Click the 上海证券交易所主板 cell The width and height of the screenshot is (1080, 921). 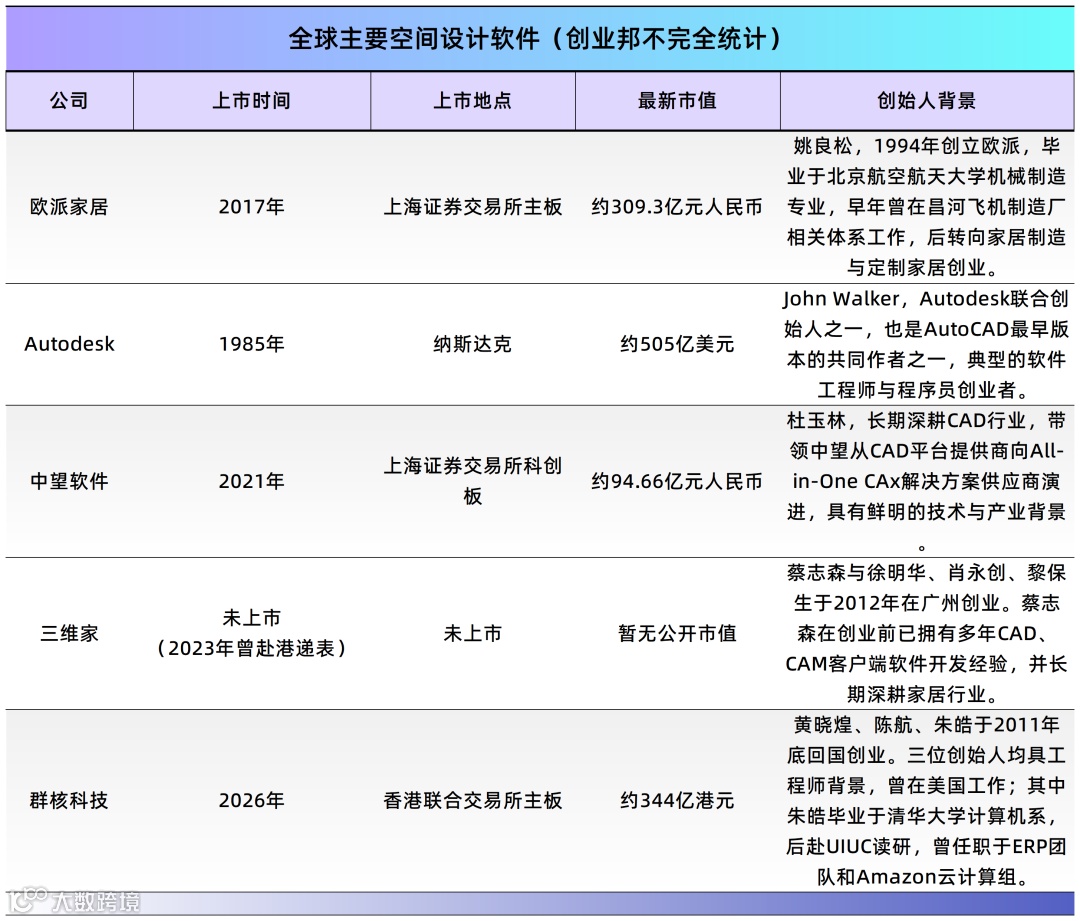point(472,207)
